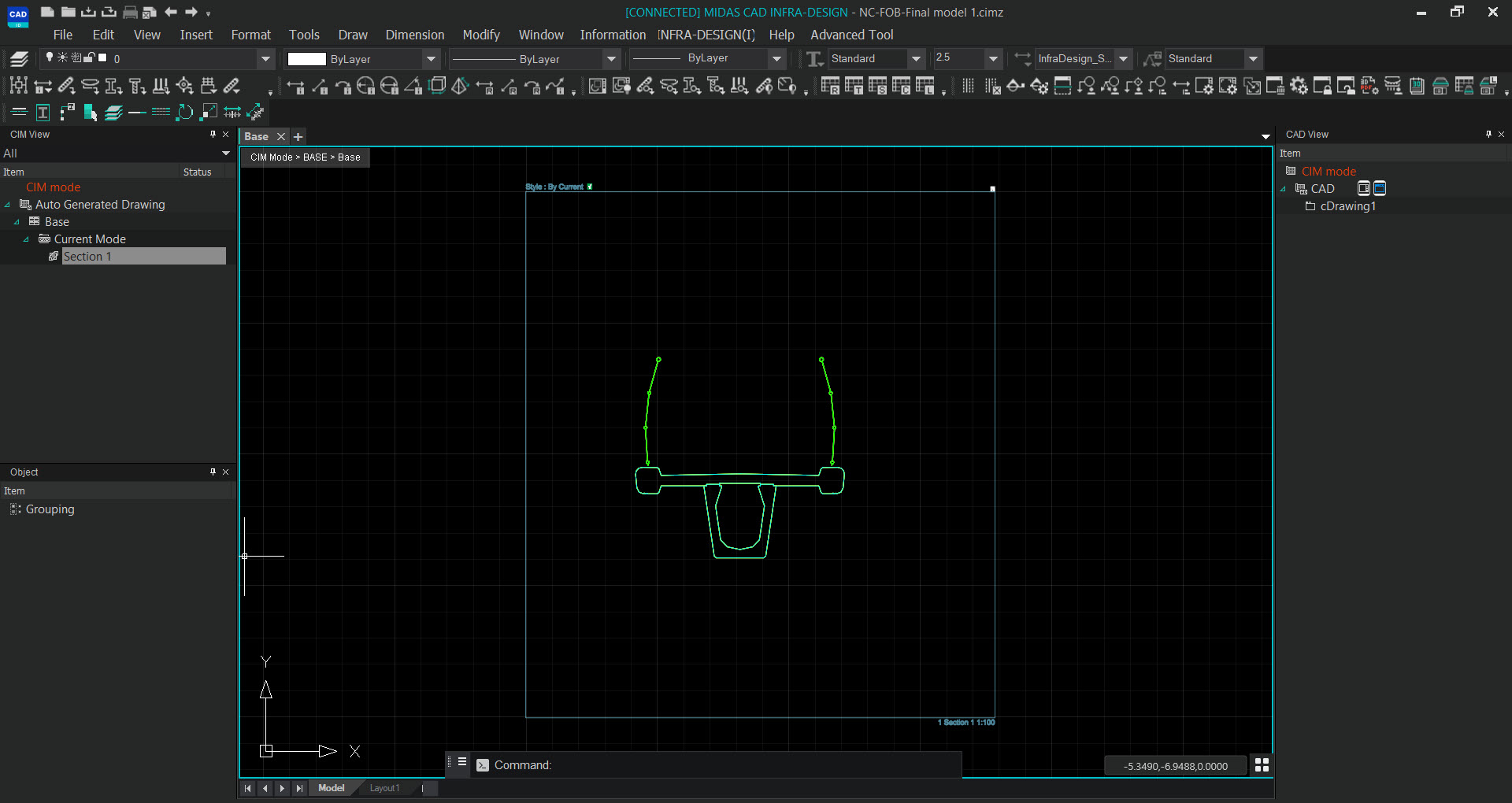Toggle second blue view icon beside CAD item
This screenshot has height=803, width=1512.
1380,188
